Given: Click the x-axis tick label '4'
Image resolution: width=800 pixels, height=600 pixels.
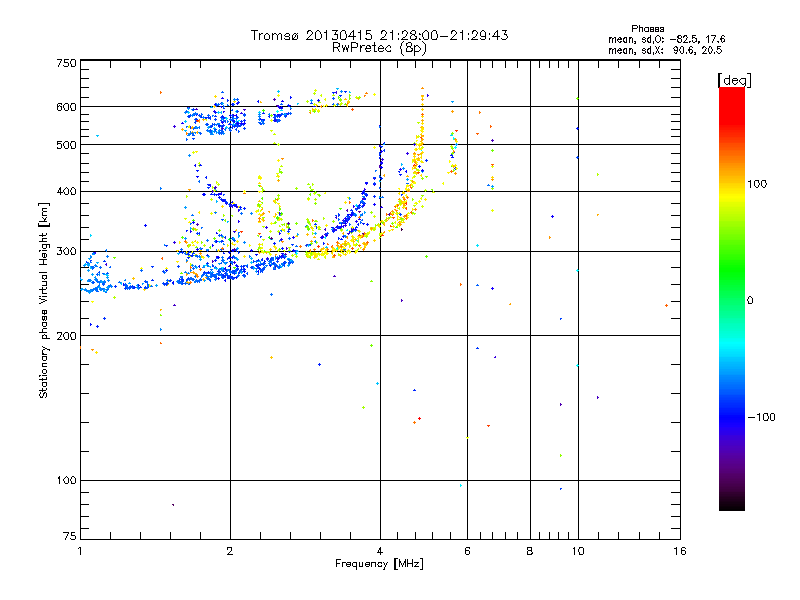Looking at the screenshot, I should point(380,551).
